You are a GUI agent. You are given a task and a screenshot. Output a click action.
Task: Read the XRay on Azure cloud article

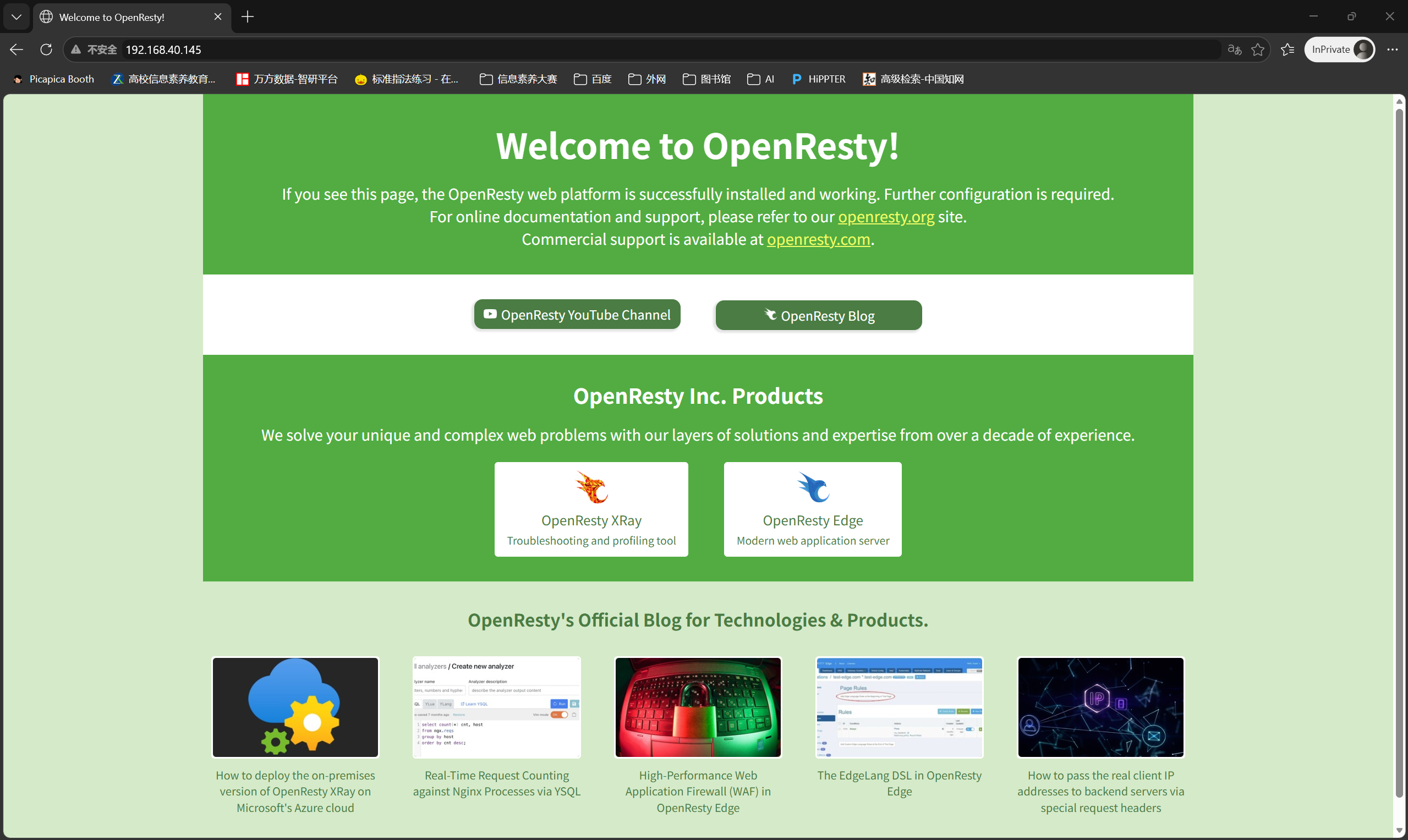(x=295, y=792)
